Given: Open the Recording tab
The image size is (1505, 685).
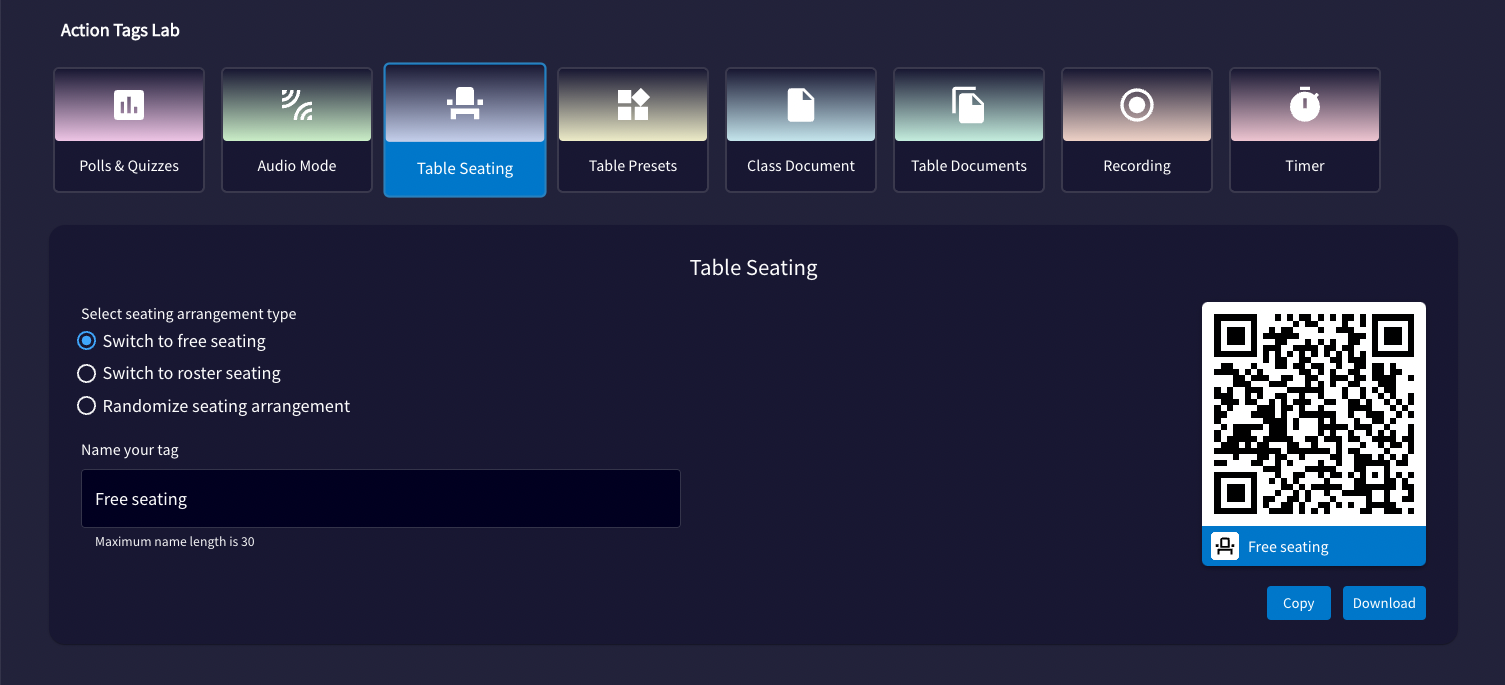Looking at the screenshot, I should pos(1137,130).
